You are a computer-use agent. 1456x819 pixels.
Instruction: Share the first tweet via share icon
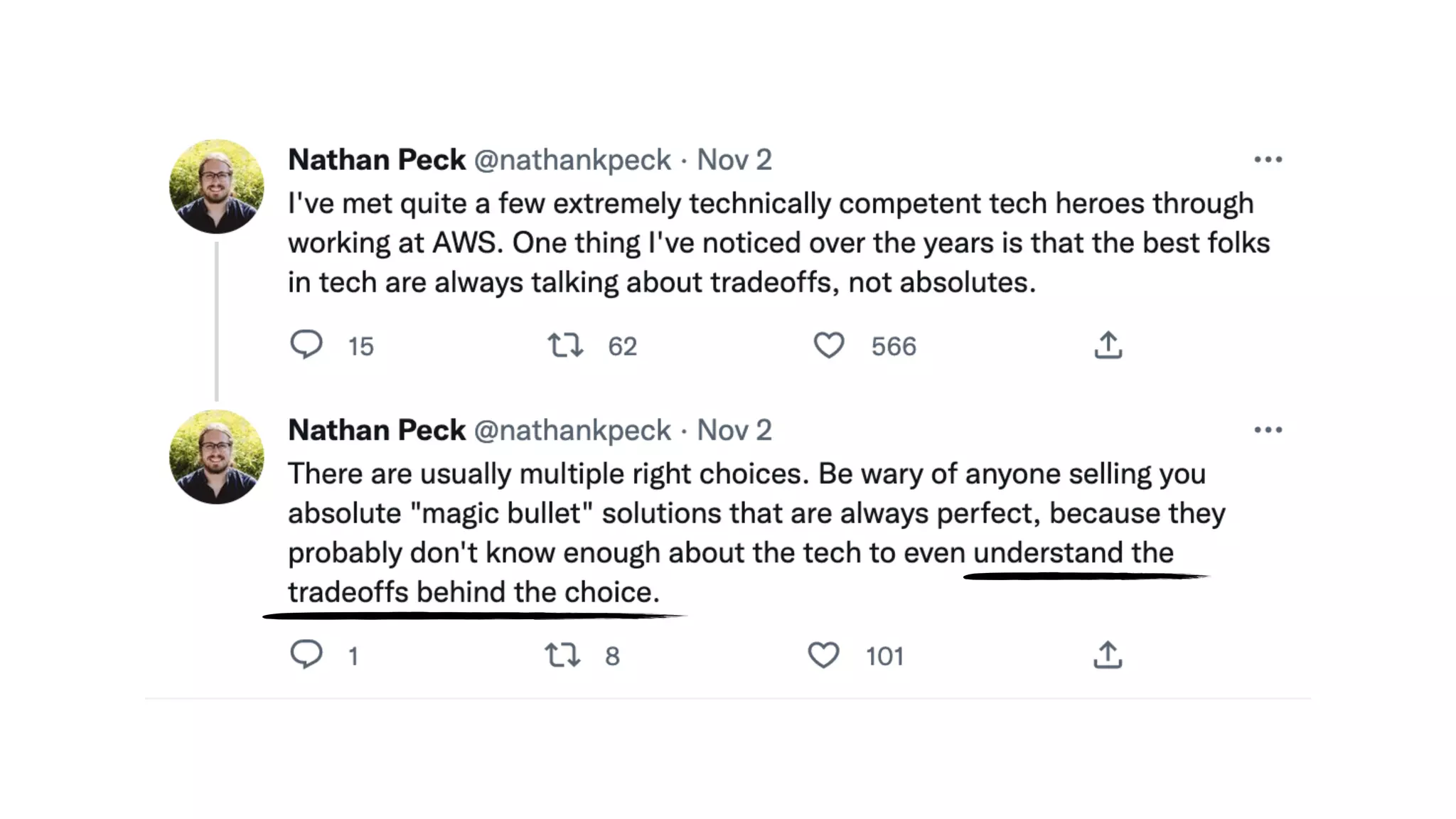(1108, 346)
